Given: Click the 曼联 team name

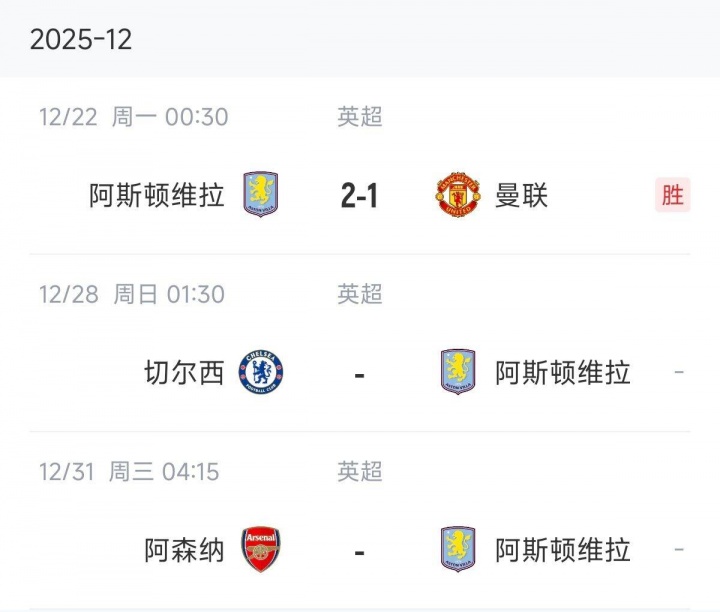Looking at the screenshot, I should [521, 195].
